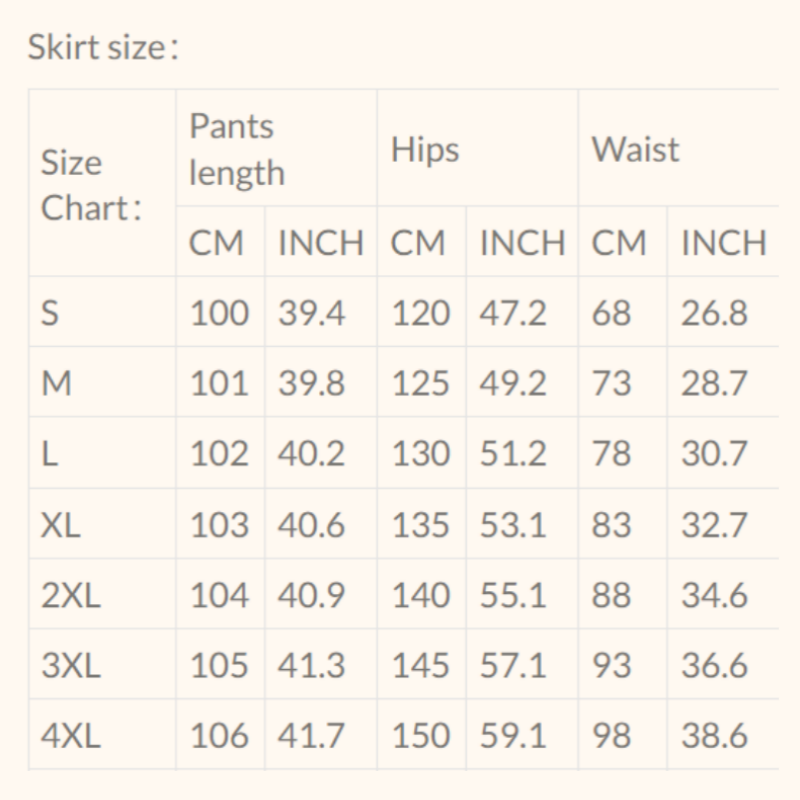The width and height of the screenshot is (800, 800).
Task: Click the "Size Chart:" header cell
Action: point(90,185)
